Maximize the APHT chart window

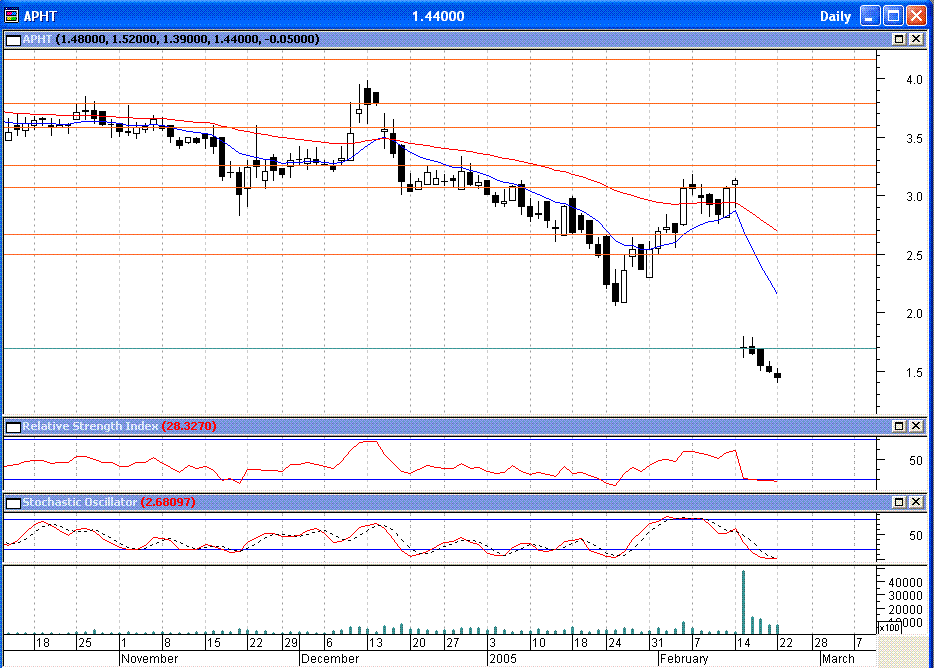click(x=893, y=15)
